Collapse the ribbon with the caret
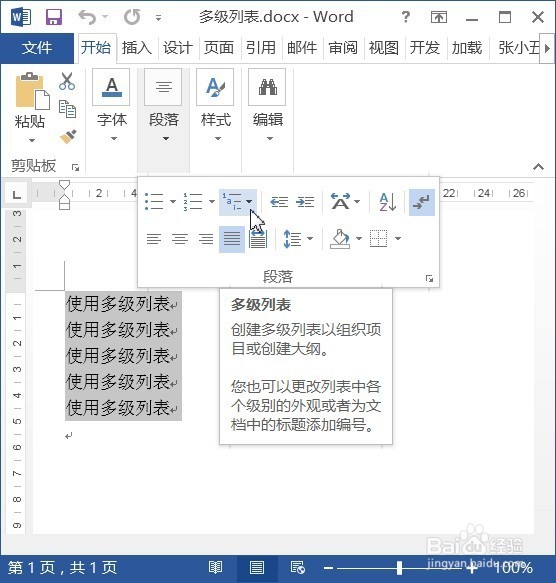Image resolution: width=556 pixels, height=583 pixels. click(538, 167)
